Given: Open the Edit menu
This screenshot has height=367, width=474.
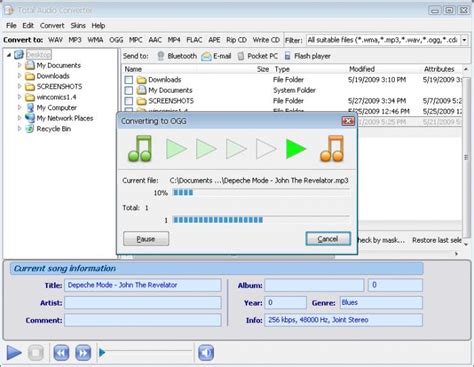Looking at the screenshot, I should [28, 26].
